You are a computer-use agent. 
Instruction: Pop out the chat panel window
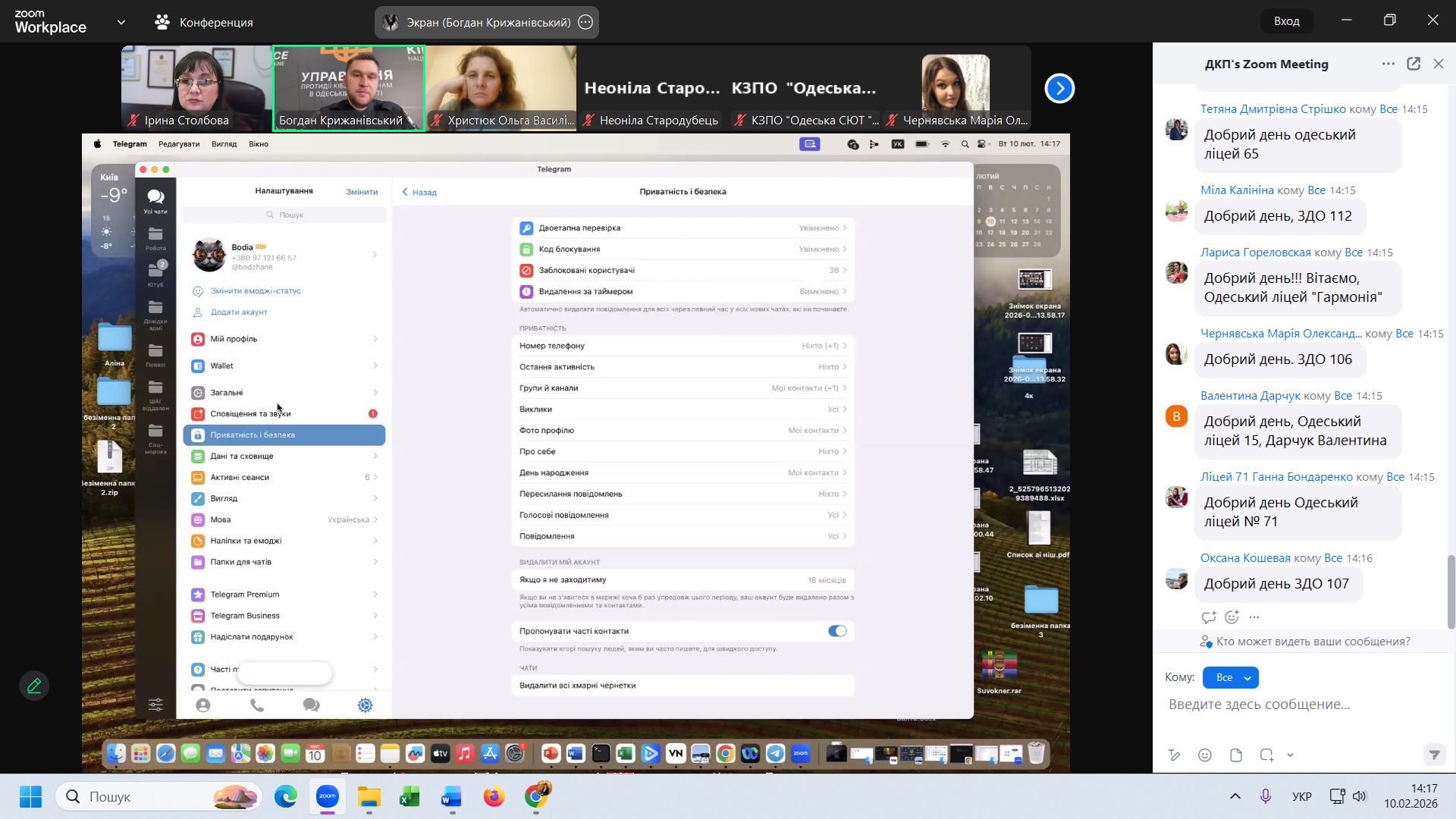point(1414,64)
